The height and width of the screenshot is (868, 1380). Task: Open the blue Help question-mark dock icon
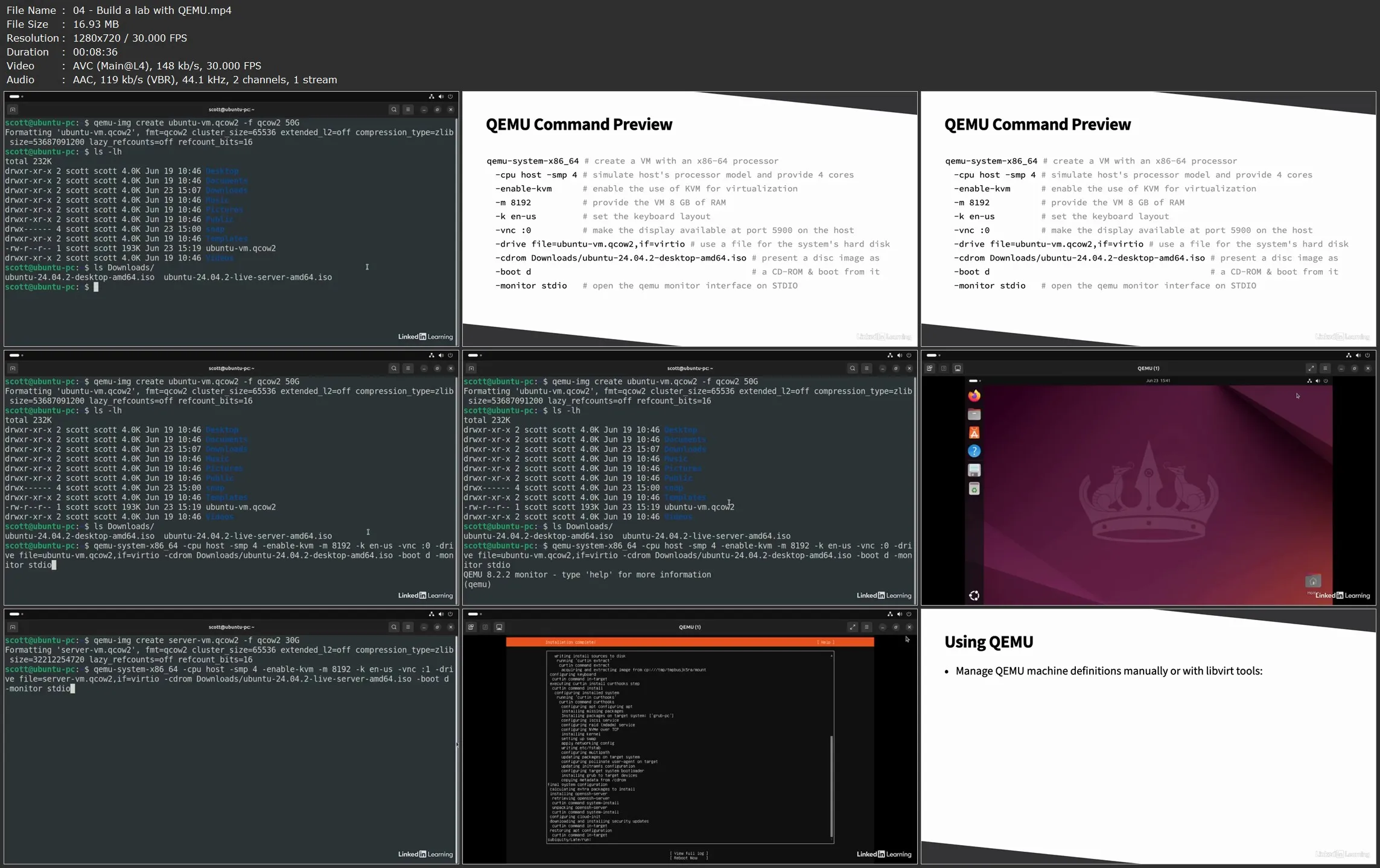point(974,451)
